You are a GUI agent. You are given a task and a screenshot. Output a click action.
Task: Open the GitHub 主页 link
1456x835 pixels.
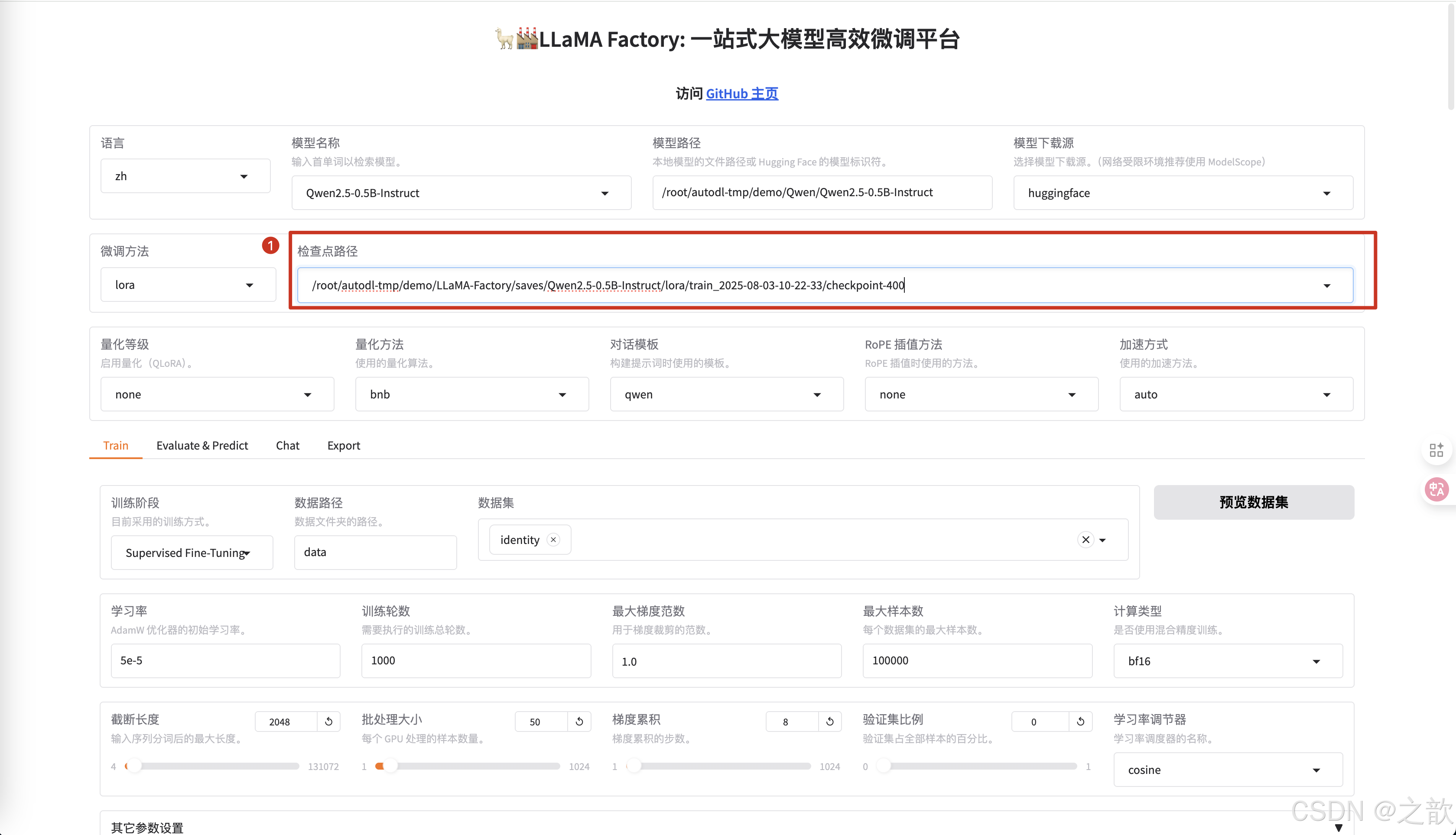(x=742, y=94)
